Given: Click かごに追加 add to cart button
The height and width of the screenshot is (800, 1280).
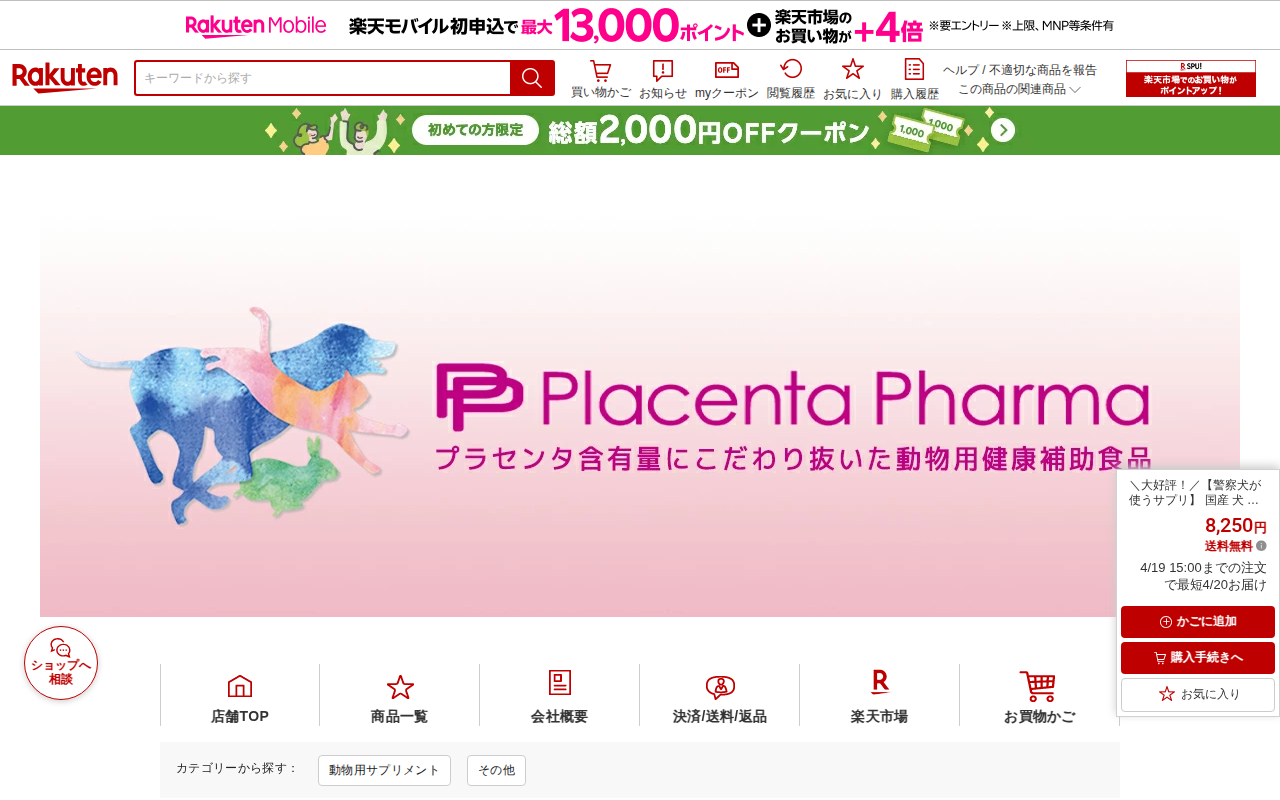Looking at the screenshot, I should point(1198,622).
